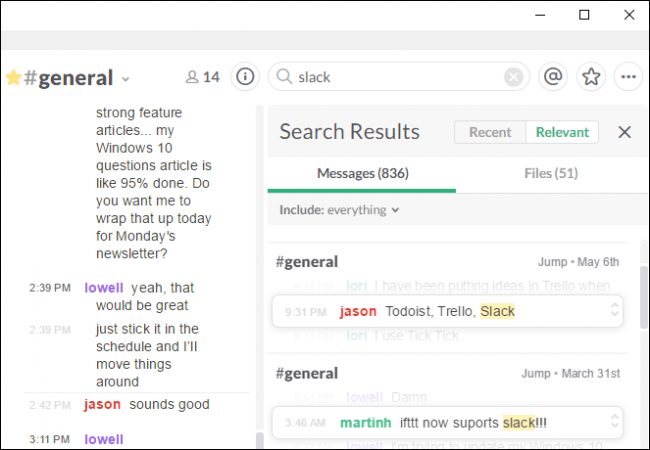Clear the search text with X

point(513,77)
